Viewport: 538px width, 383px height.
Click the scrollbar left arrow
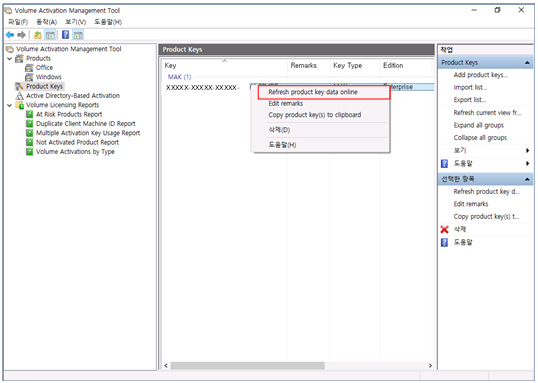point(166,366)
